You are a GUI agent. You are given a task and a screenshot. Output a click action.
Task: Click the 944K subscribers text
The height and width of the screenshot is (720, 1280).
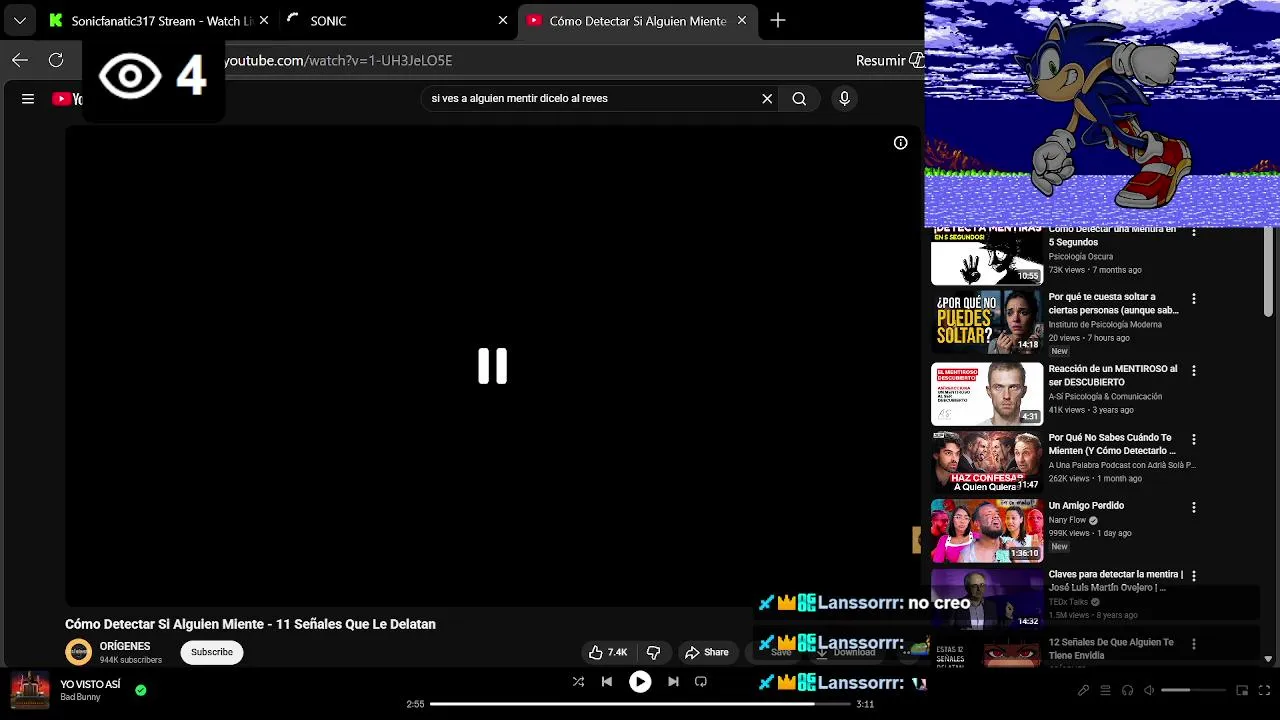pos(130,660)
